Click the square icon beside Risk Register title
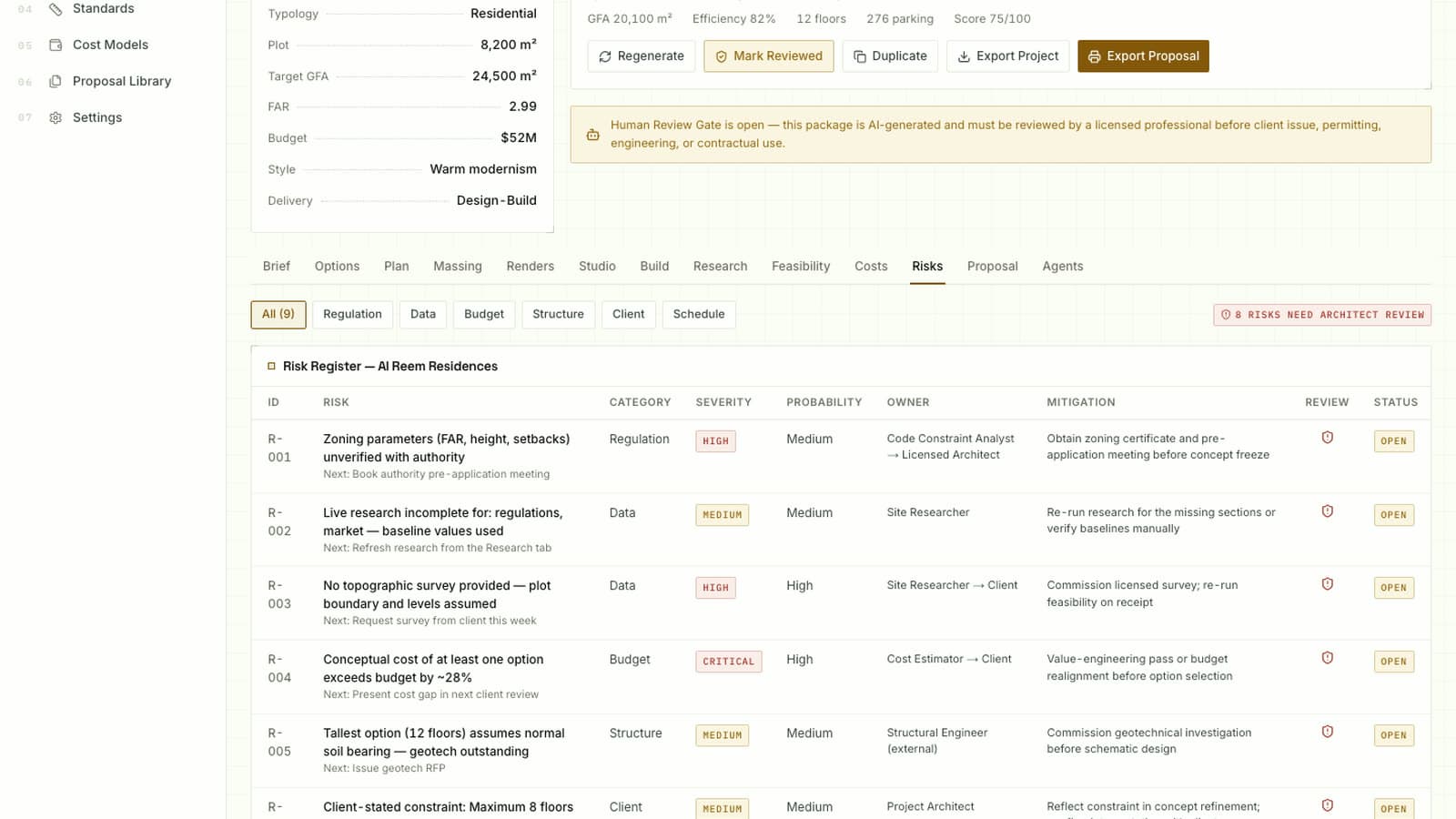The height and width of the screenshot is (819, 1456). [x=271, y=366]
